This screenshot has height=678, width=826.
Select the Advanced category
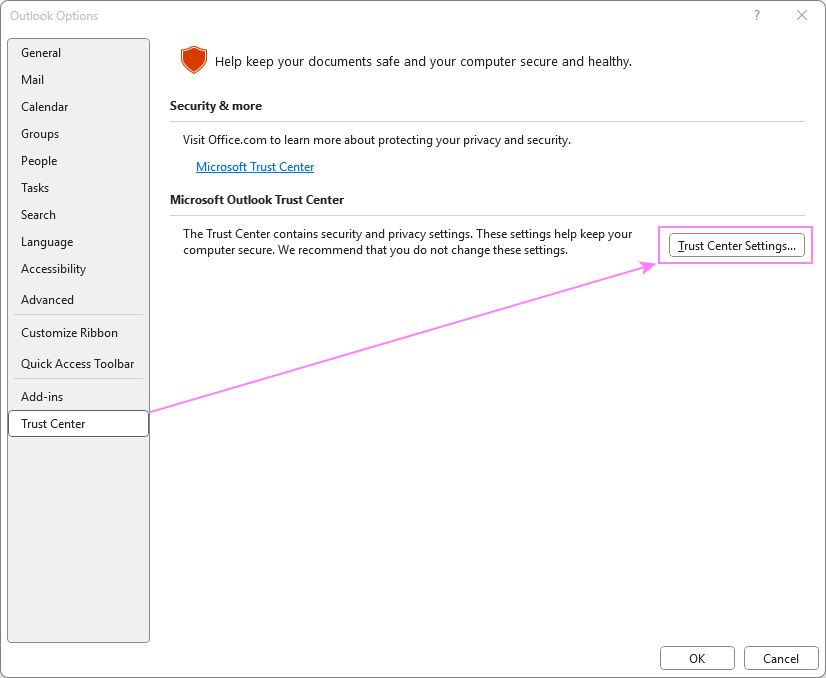pos(78,300)
